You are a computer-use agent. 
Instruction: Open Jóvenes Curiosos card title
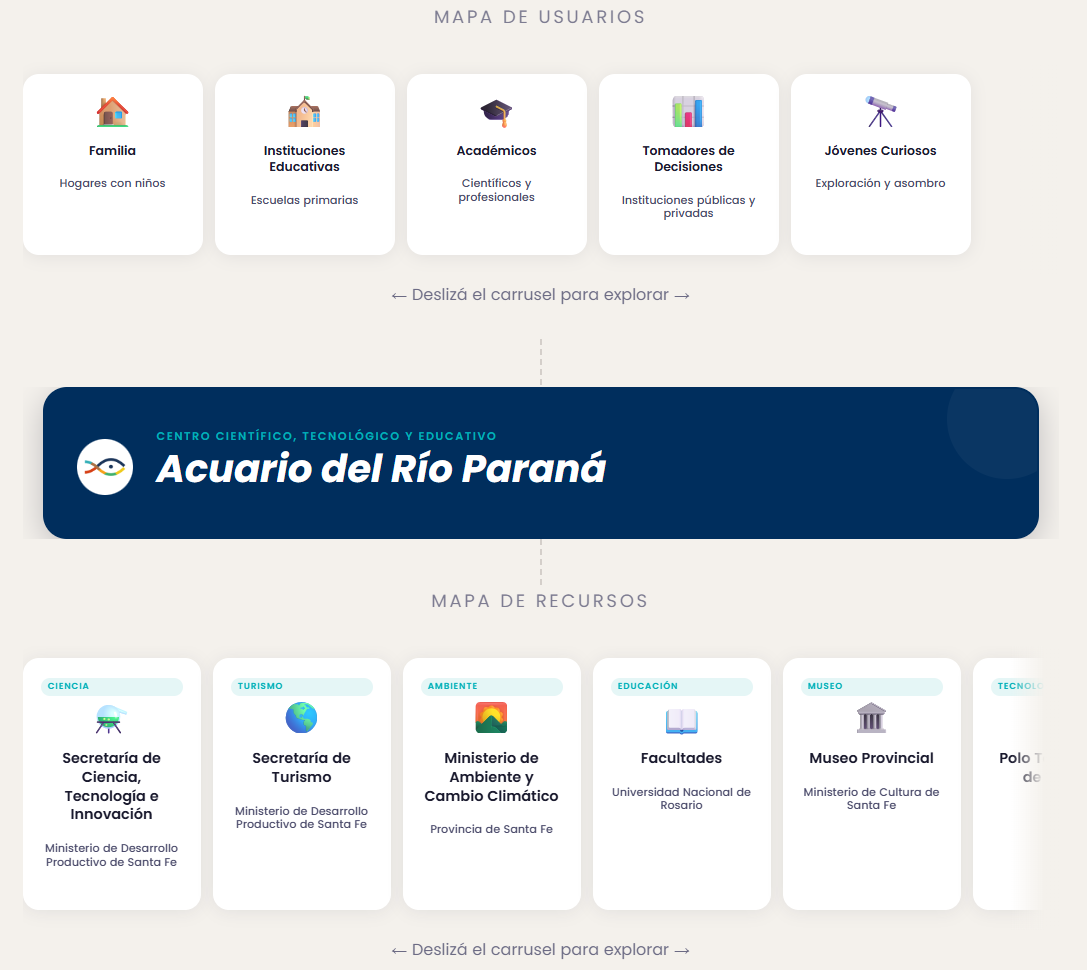point(880,150)
